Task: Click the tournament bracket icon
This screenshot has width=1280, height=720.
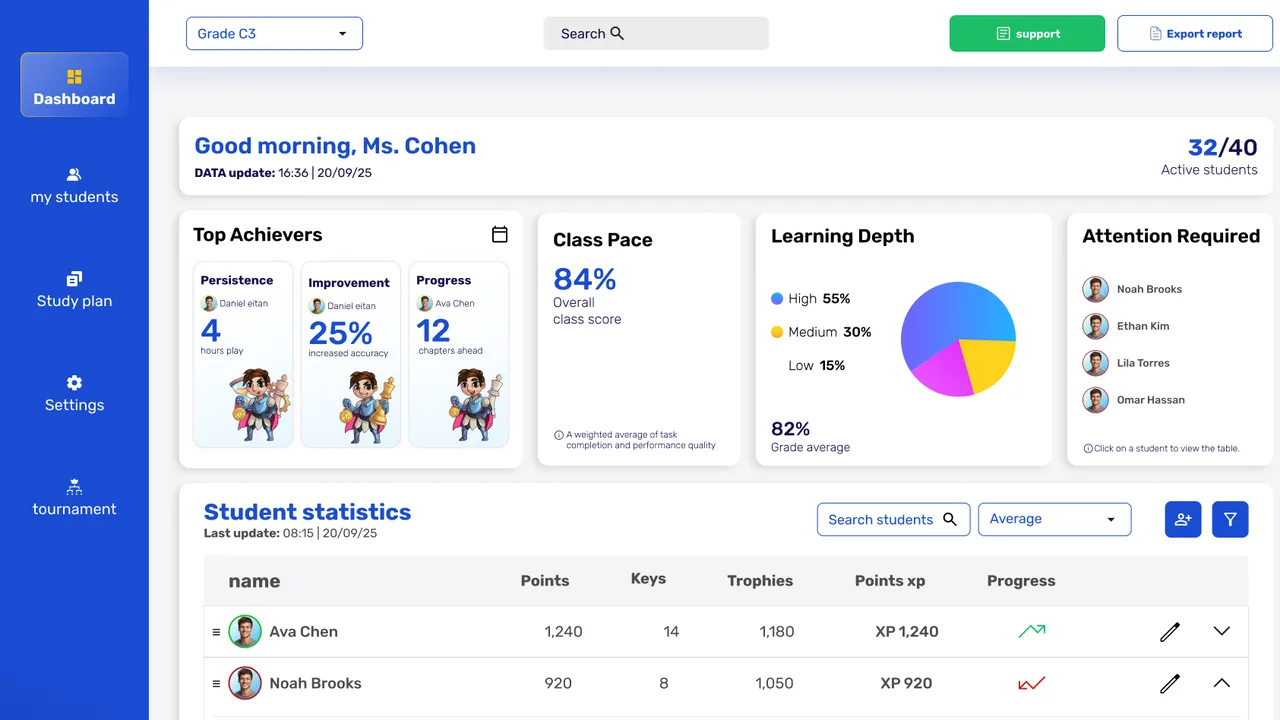Action: [74, 487]
